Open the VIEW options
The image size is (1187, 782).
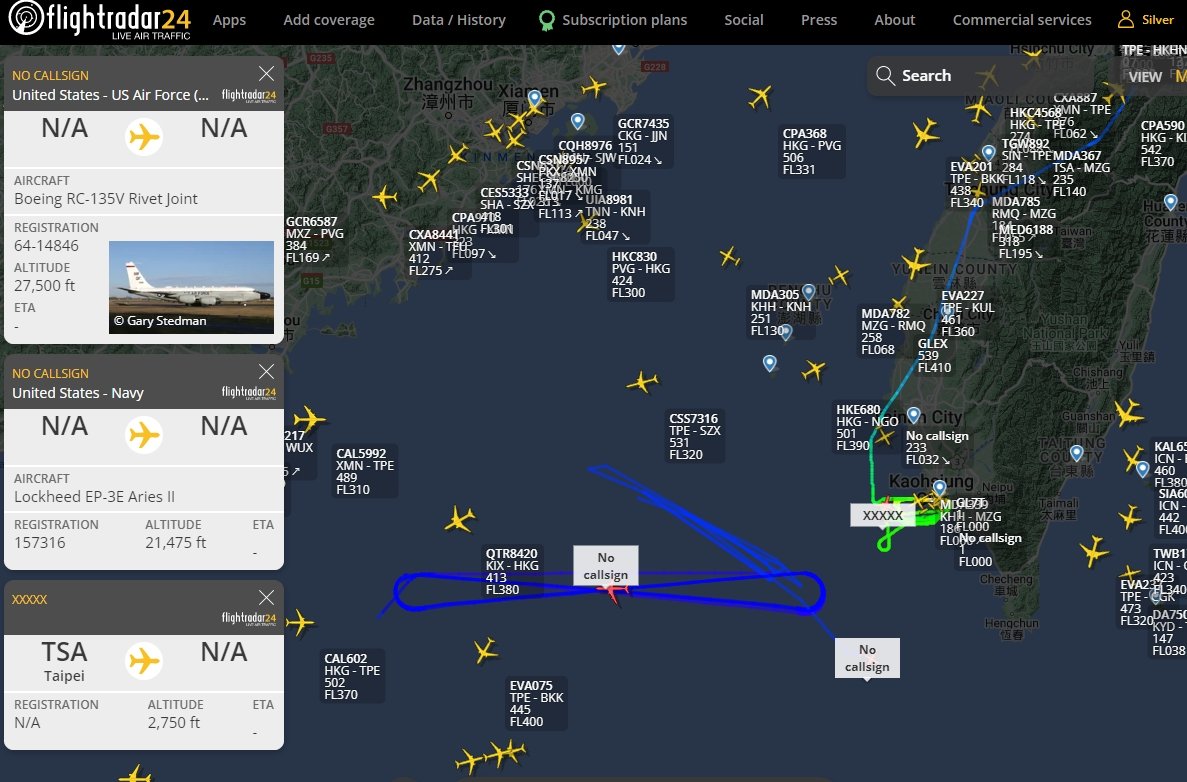(x=1145, y=77)
